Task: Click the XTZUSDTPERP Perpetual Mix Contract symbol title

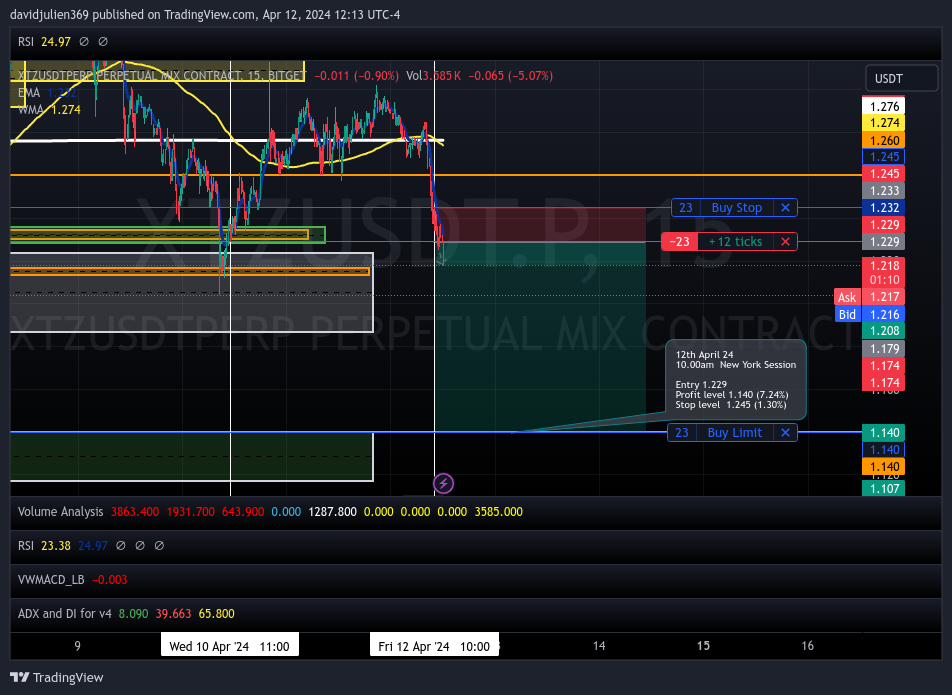Action: pos(162,76)
